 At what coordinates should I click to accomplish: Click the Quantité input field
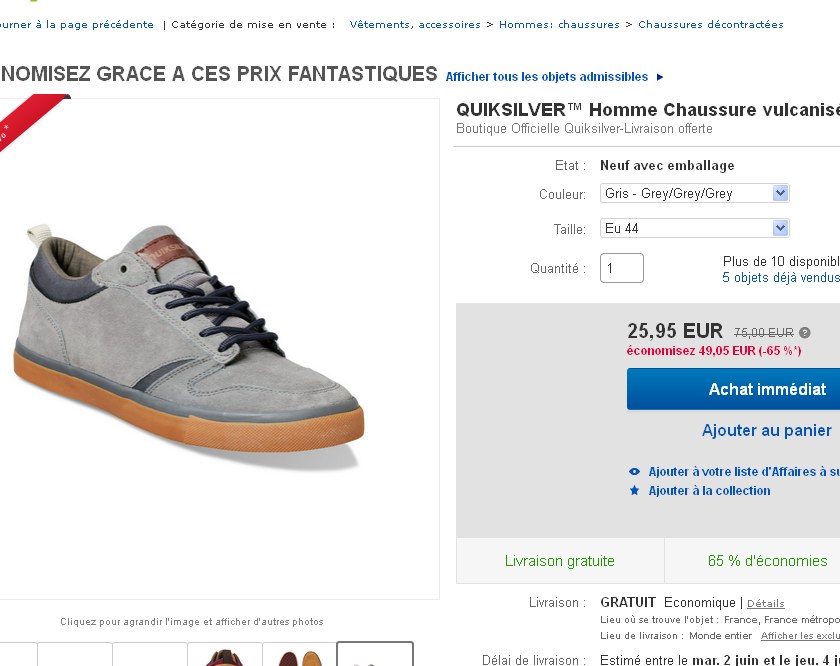tap(622, 268)
